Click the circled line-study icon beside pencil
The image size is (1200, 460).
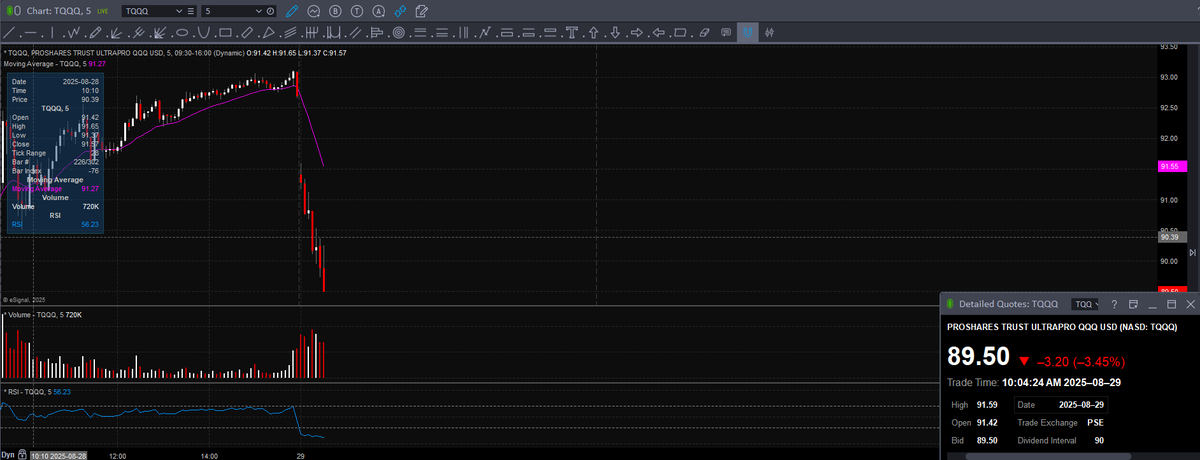[x=313, y=11]
